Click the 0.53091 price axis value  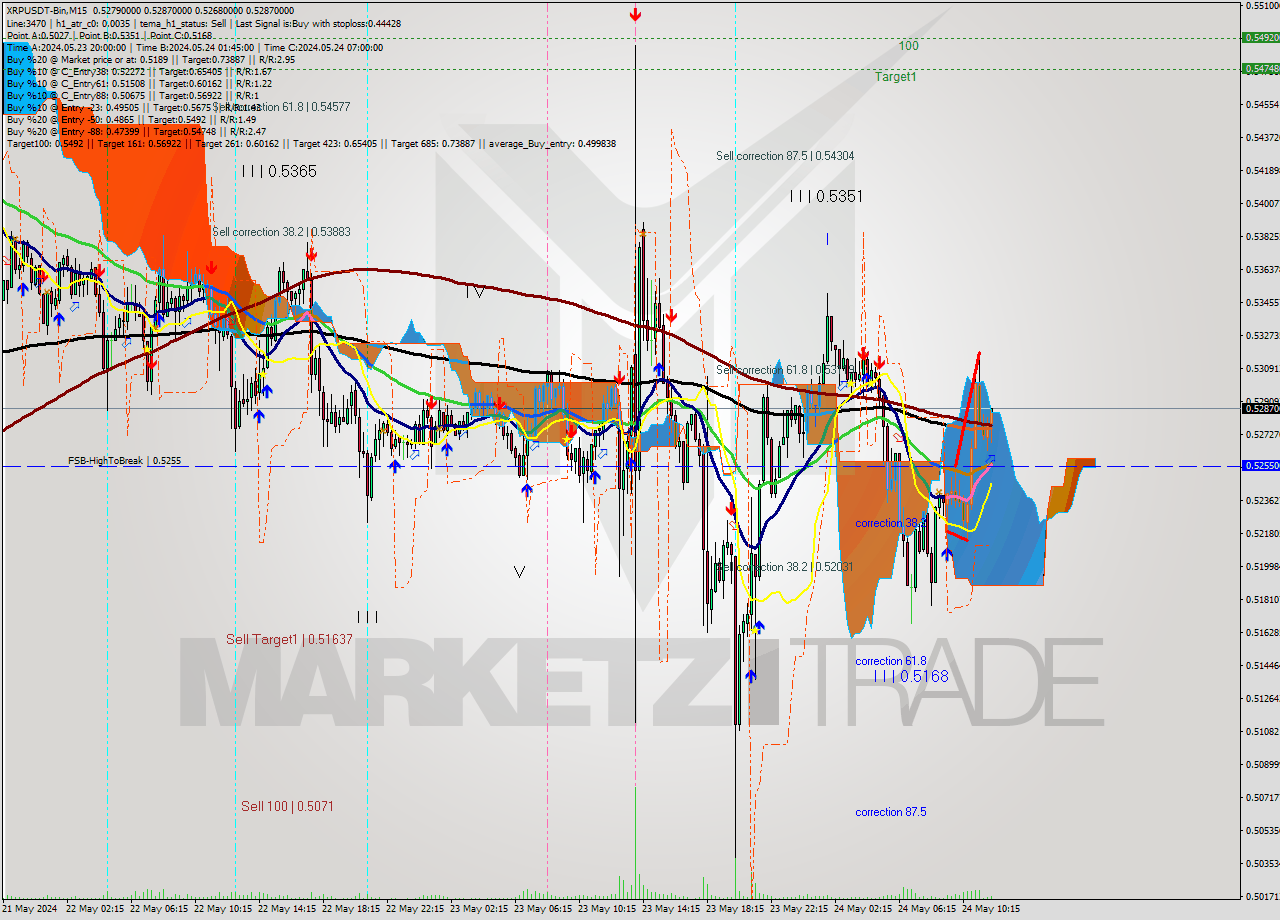[x=1262, y=368]
